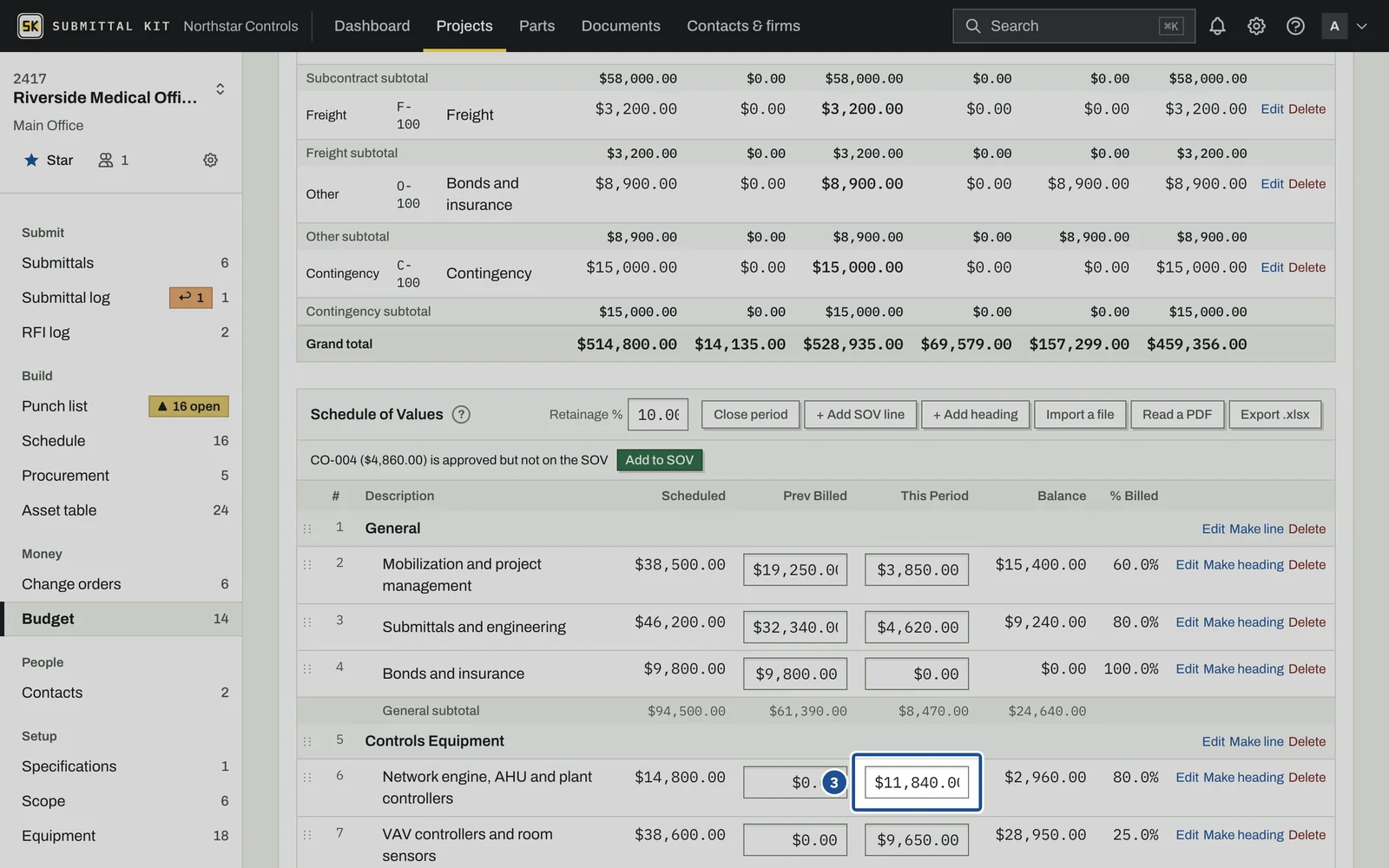Star the Riverside Medical project
The width and height of the screenshot is (1389, 868).
coord(49,160)
